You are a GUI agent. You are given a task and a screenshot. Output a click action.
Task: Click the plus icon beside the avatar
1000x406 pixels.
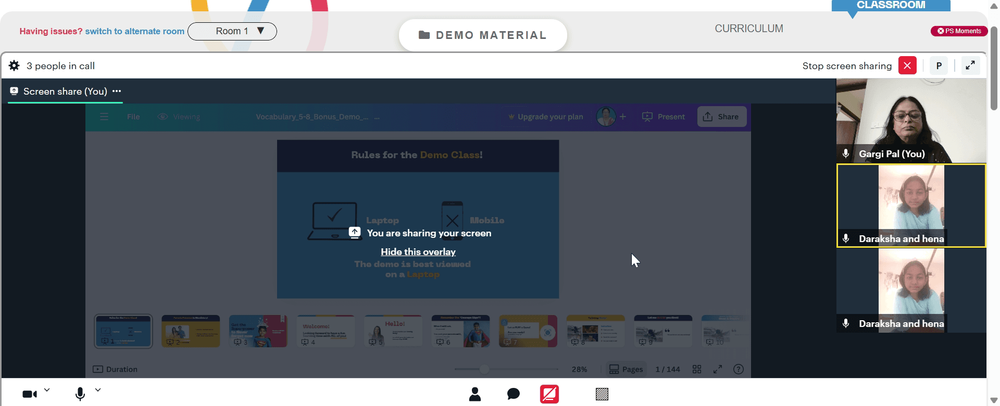click(x=622, y=117)
